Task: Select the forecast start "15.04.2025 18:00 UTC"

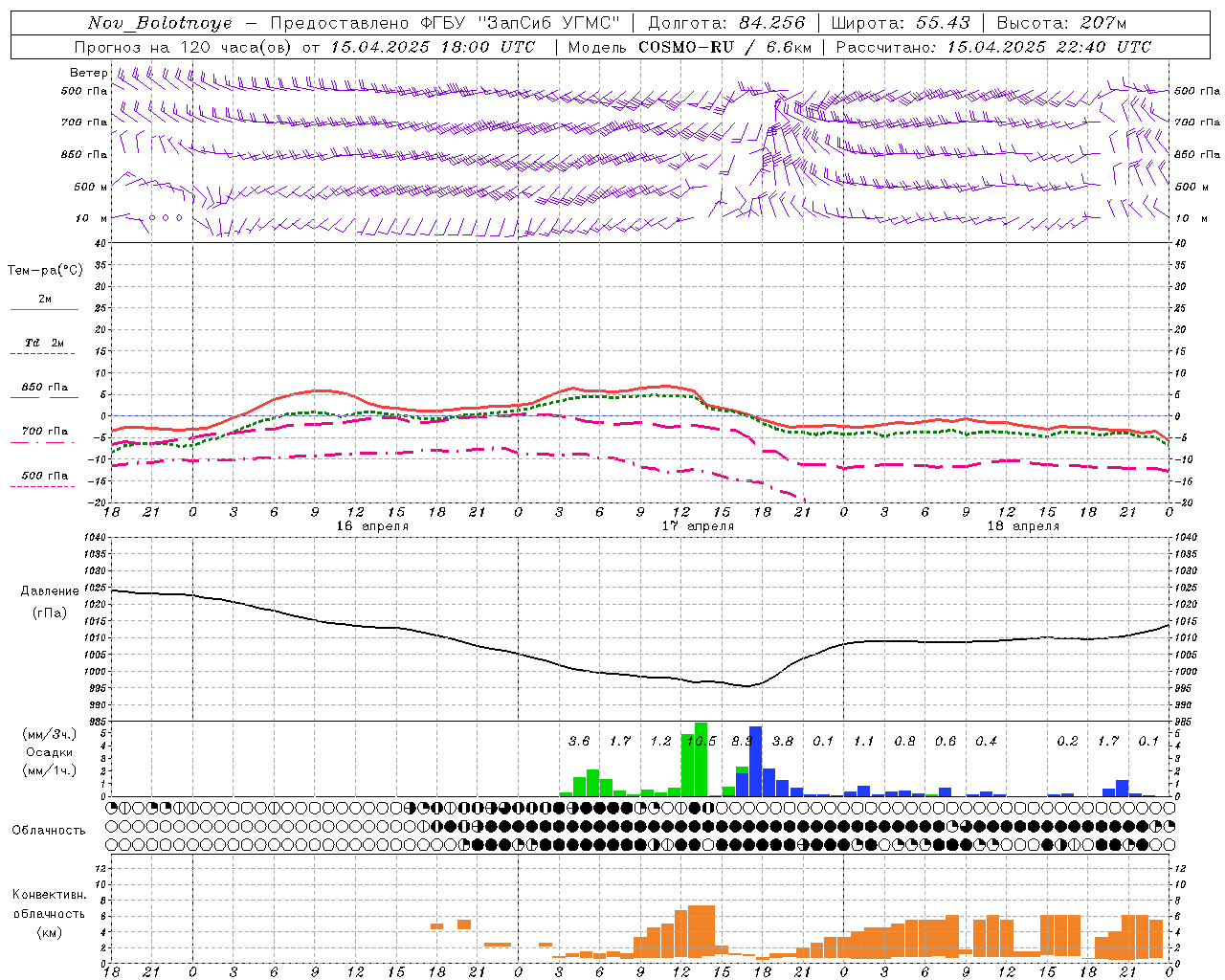Action: [x=433, y=47]
